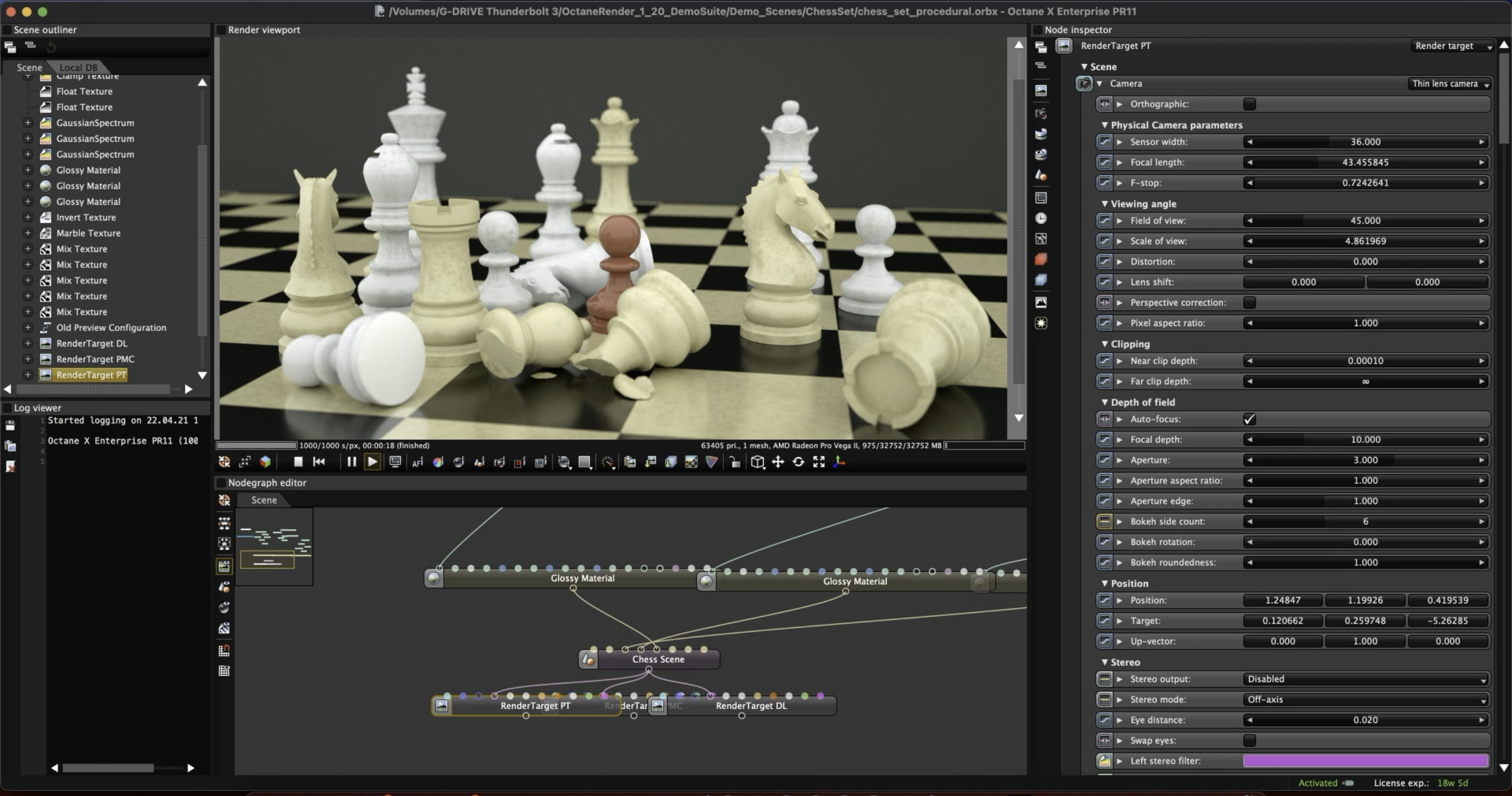Open the Stereo output dropdown
1512x796 pixels.
point(1365,679)
